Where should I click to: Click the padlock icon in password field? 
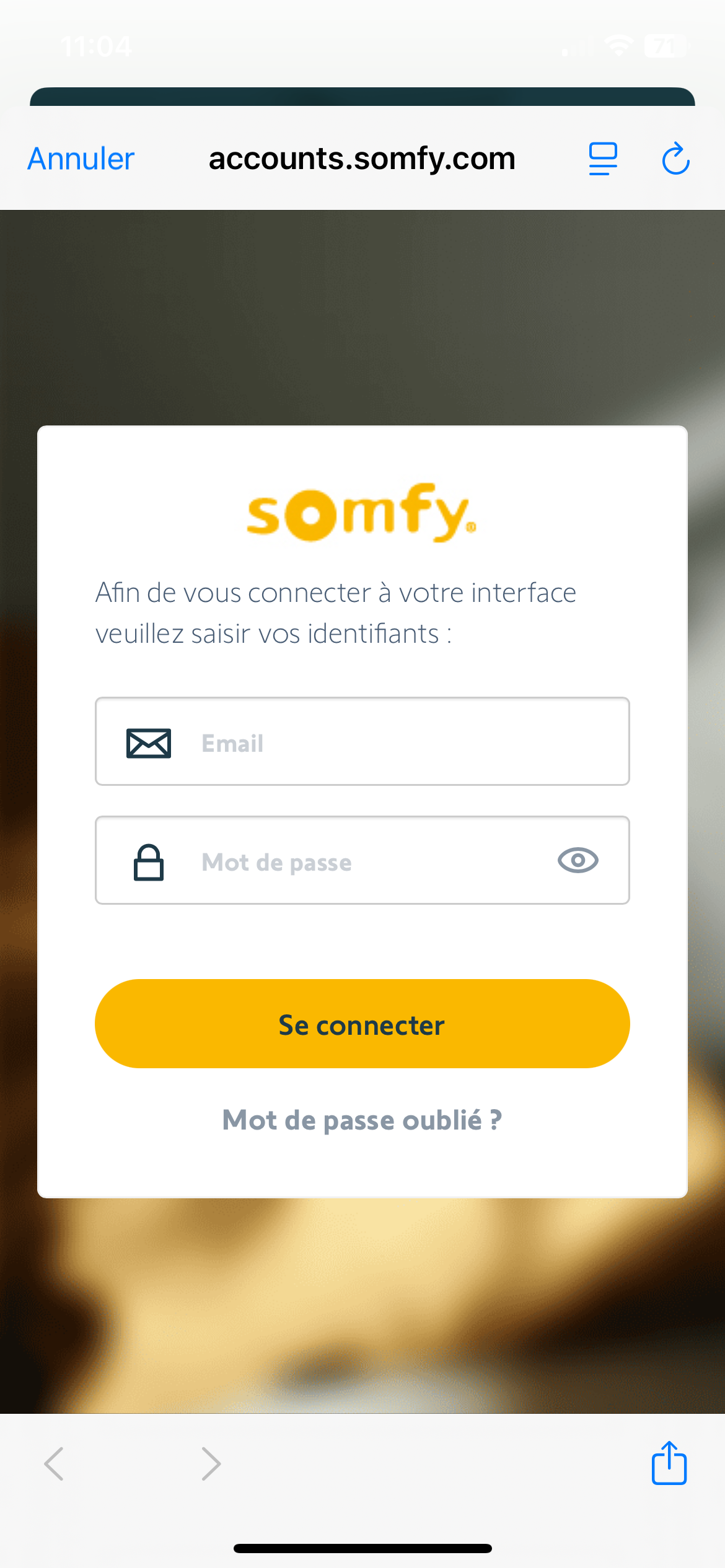coord(149,862)
